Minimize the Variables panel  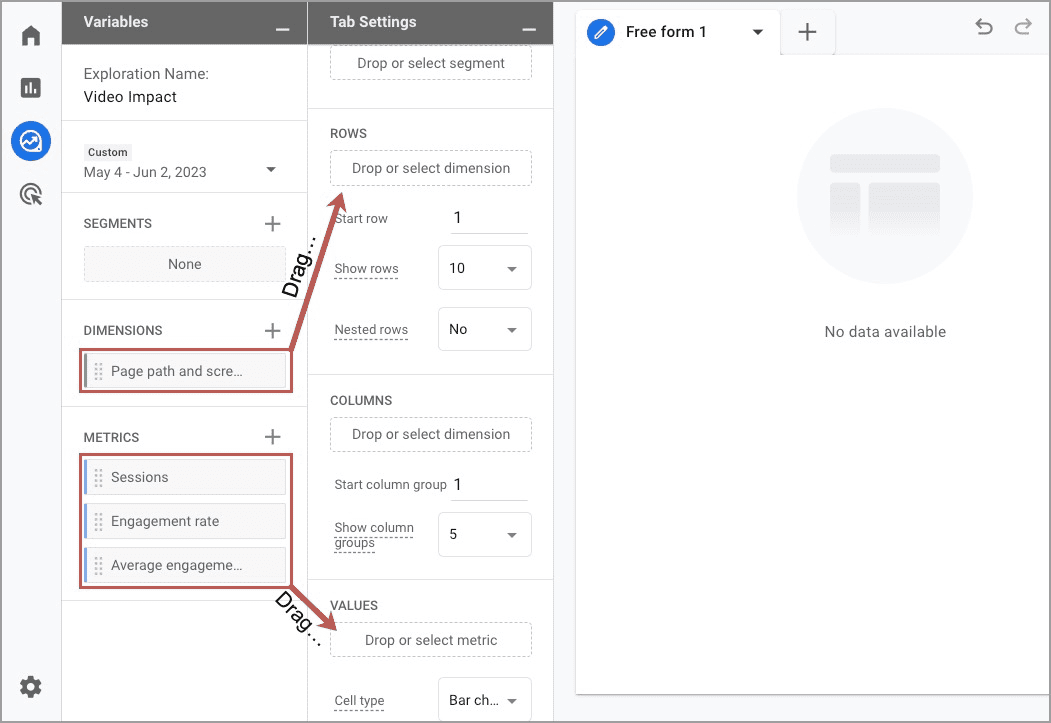click(x=283, y=29)
